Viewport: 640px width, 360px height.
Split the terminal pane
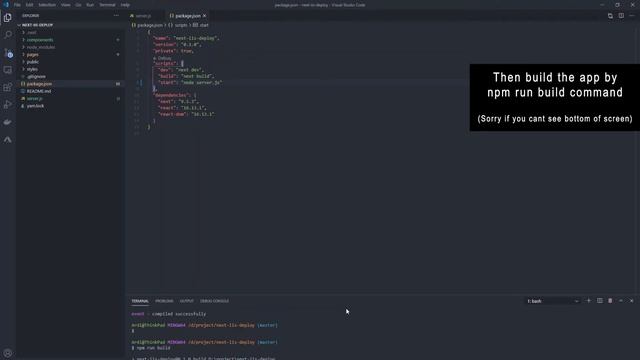click(600, 301)
